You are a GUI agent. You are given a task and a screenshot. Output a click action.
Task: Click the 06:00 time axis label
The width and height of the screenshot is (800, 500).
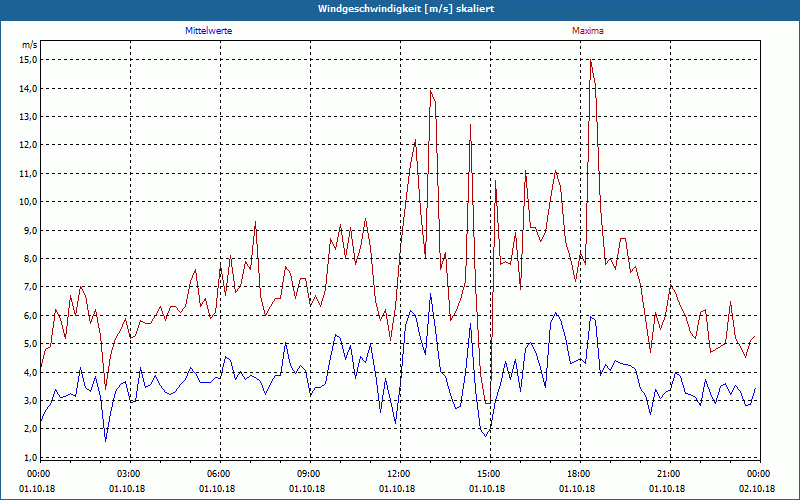[220, 474]
